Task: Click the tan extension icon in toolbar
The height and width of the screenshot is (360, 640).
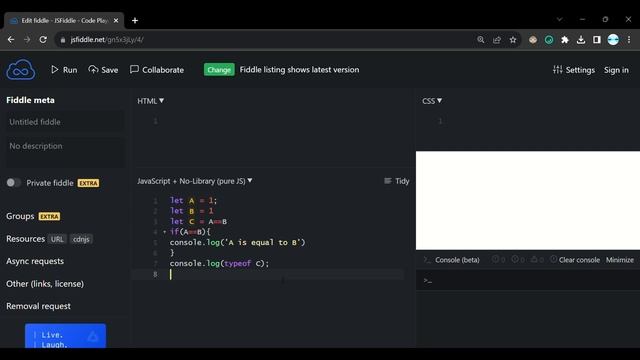Action: (533, 40)
